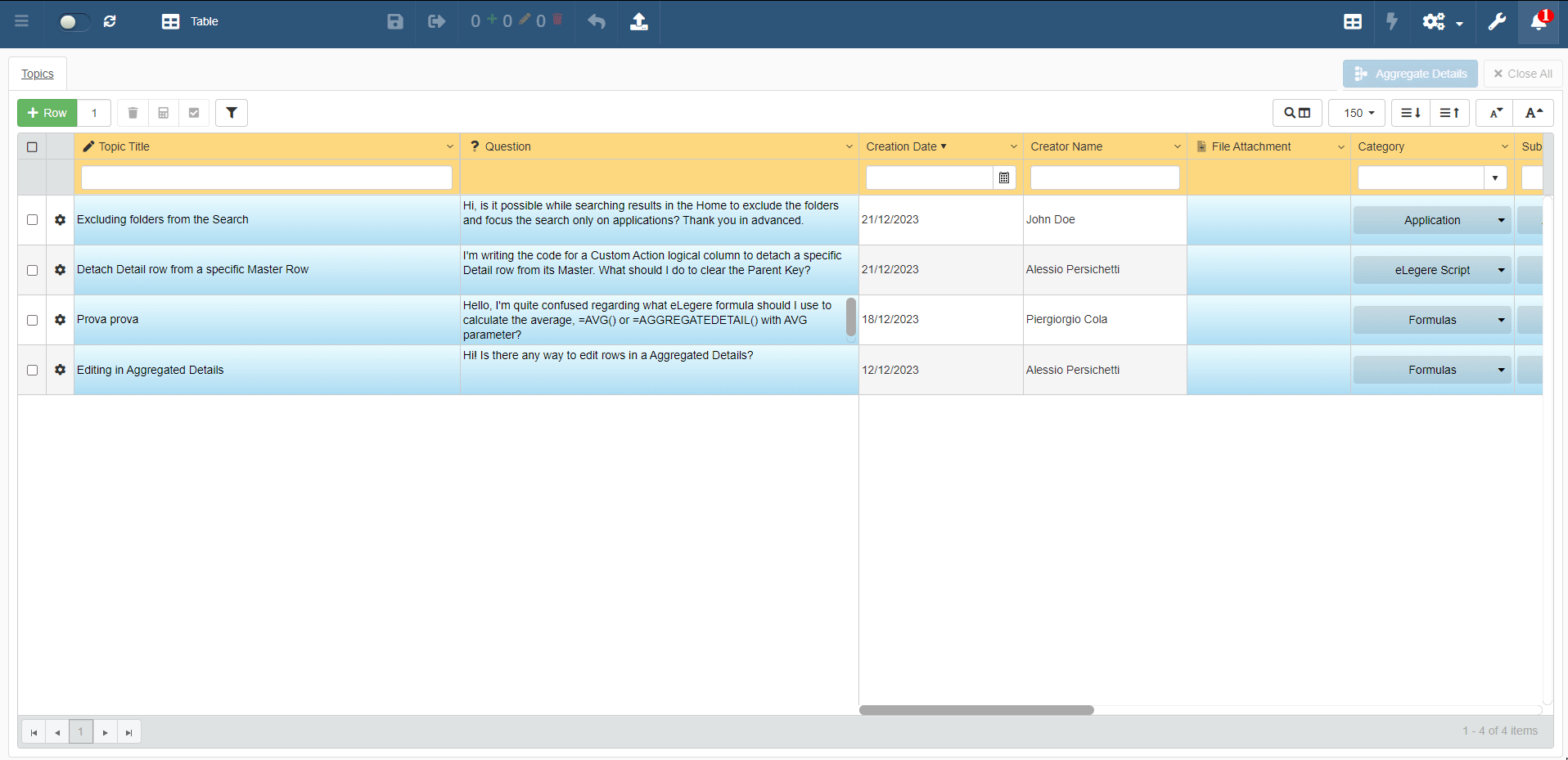Image resolution: width=1568 pixels, height=760 pixels.
Task: Click the upload export icon in top bar
Action: [639, 21]
